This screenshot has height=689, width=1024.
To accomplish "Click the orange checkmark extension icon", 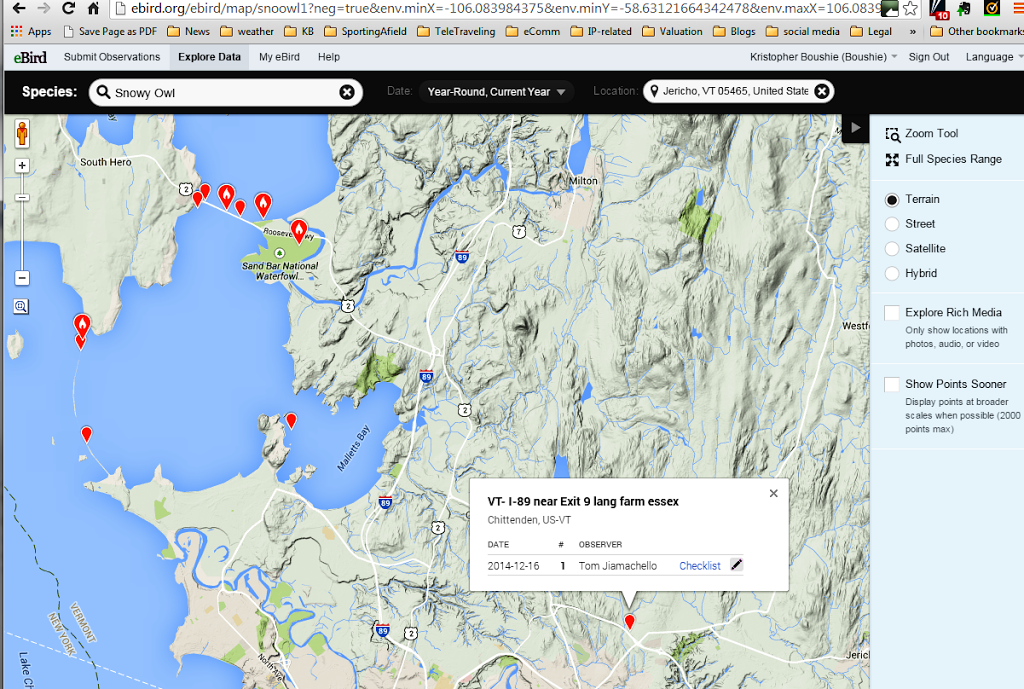I will coord(991,8).
